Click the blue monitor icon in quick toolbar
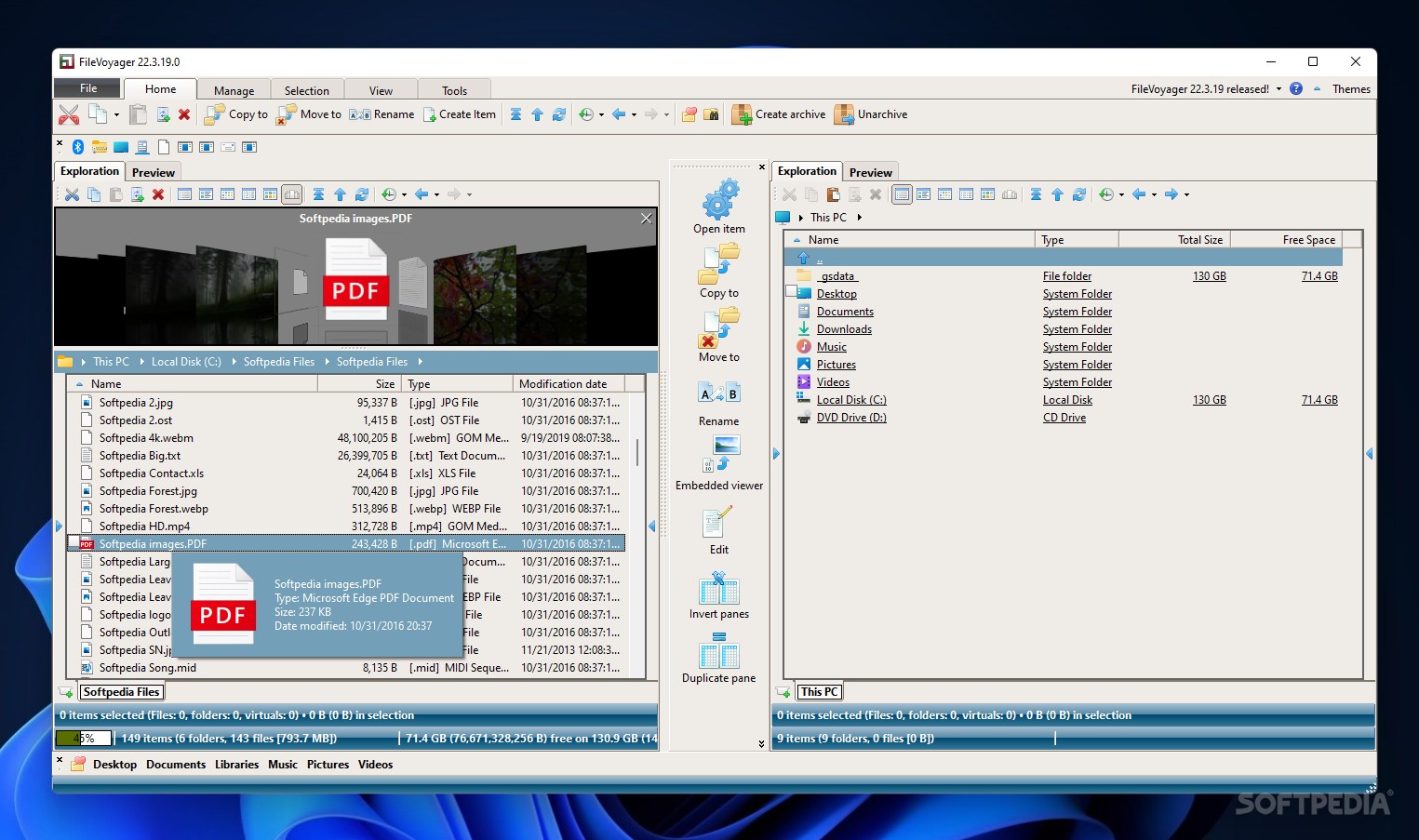1419x840 pixels. [x=121, y=147]
